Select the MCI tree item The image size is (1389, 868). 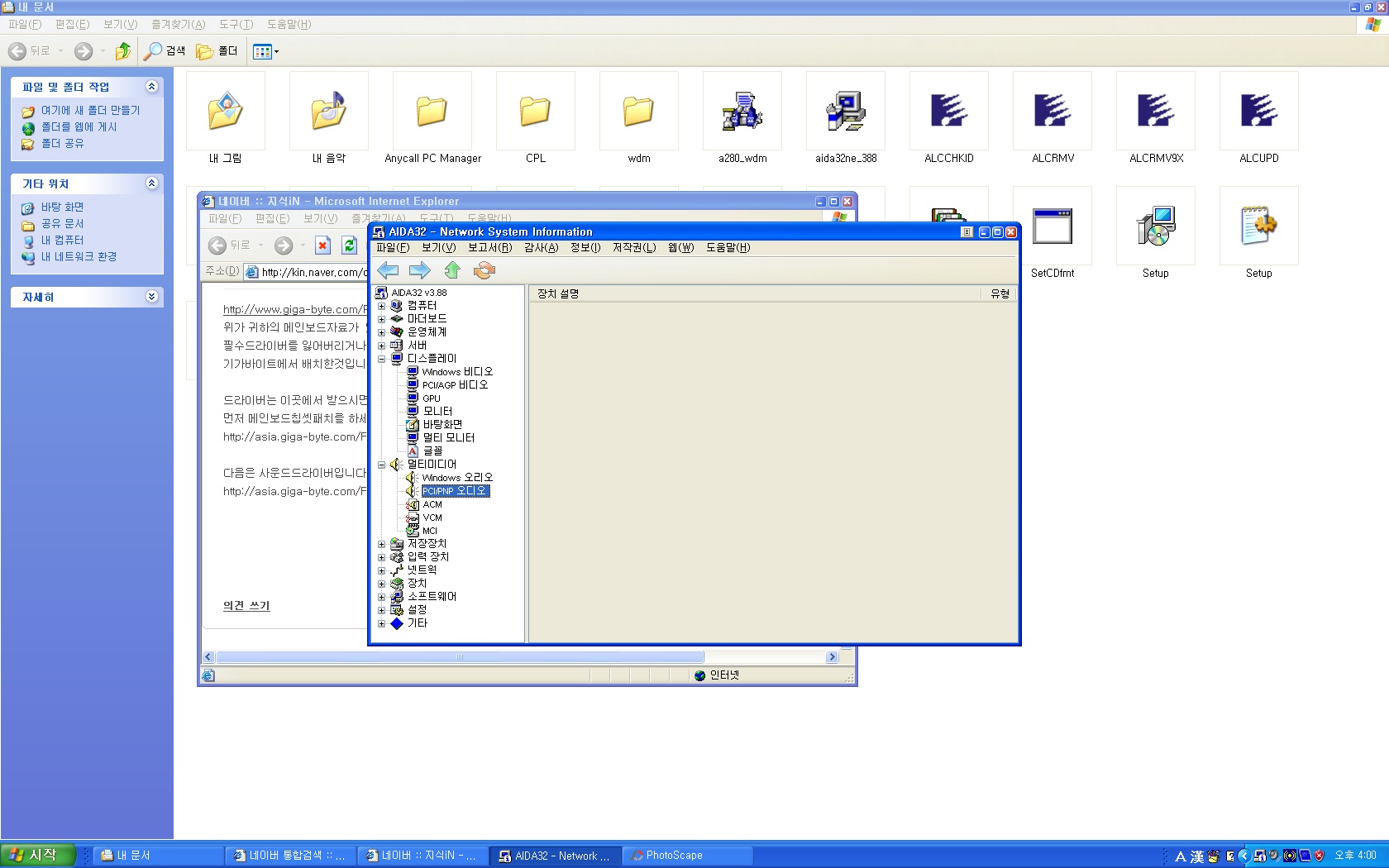pyautogui.click(x=430, y=531)
